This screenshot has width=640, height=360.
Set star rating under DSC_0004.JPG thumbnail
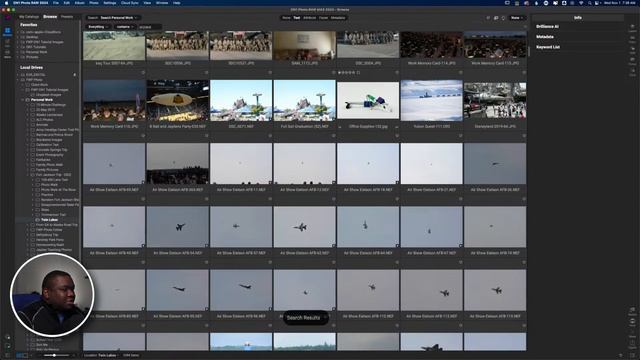[x=348, y=73]
